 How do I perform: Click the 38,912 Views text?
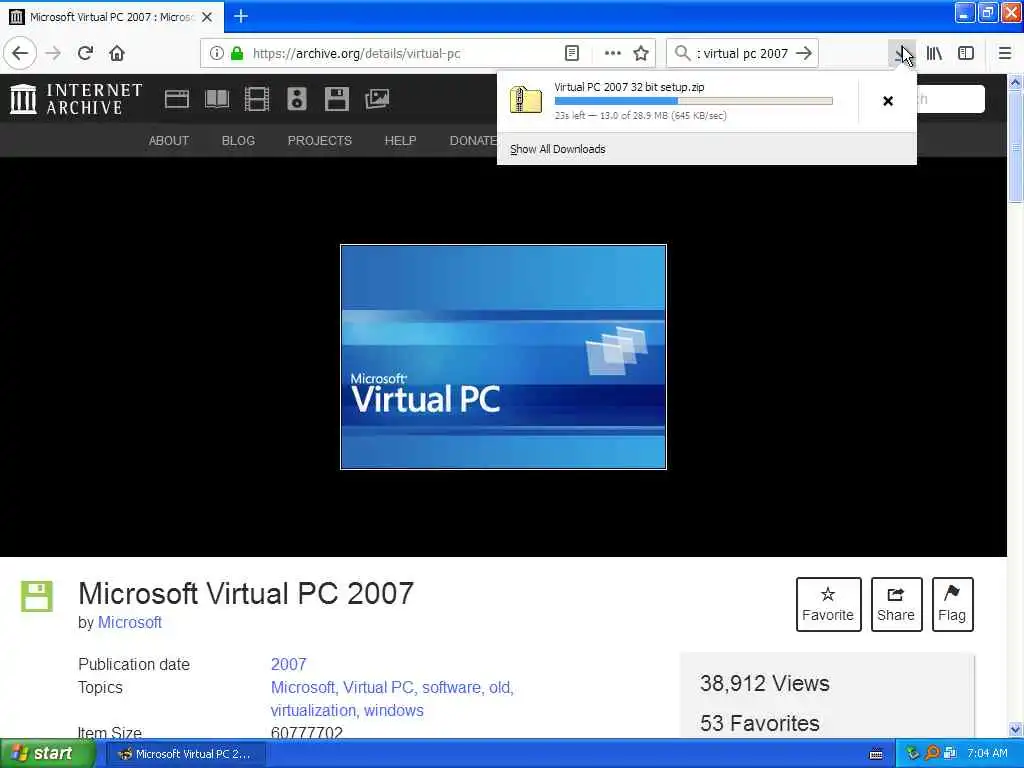point(765,684)
